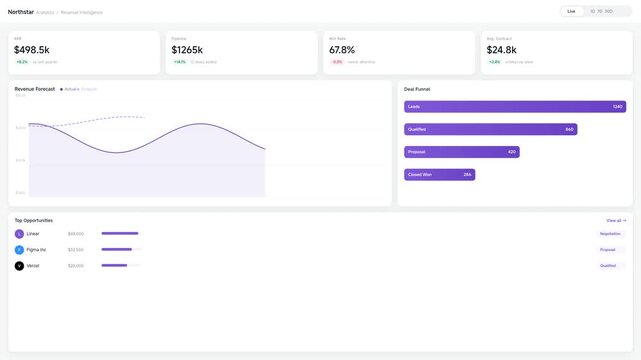Click the Figma Inc deal progress bar
641x360 pixels.
121,249
